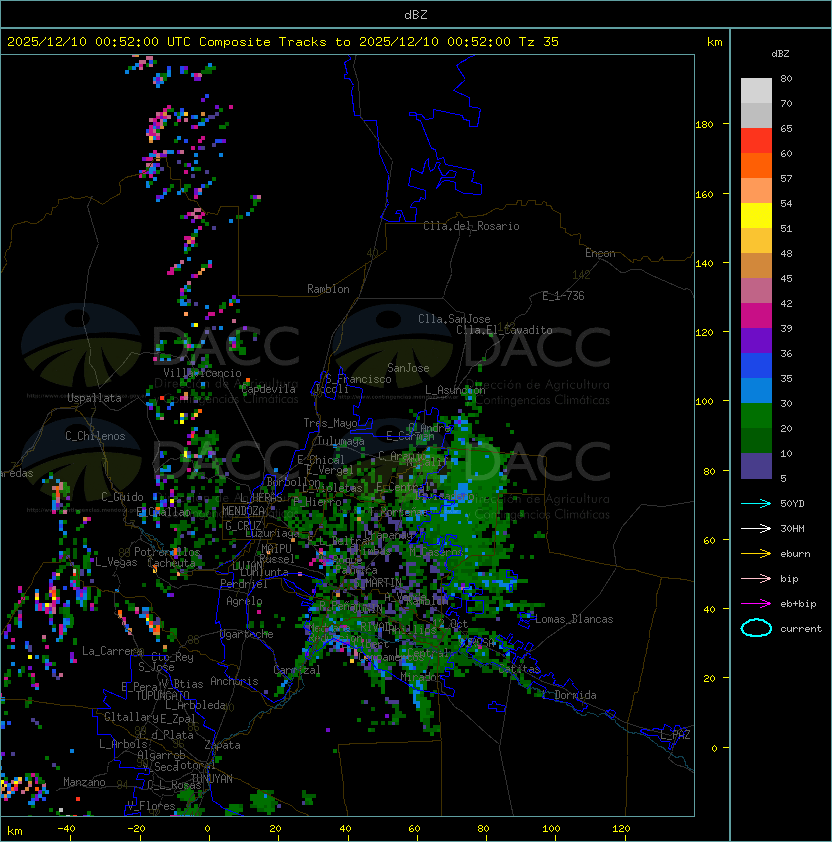Screen dimensions: 832x842
Task: Click the '30HM' legend label
Action: [x=792, y=529]
